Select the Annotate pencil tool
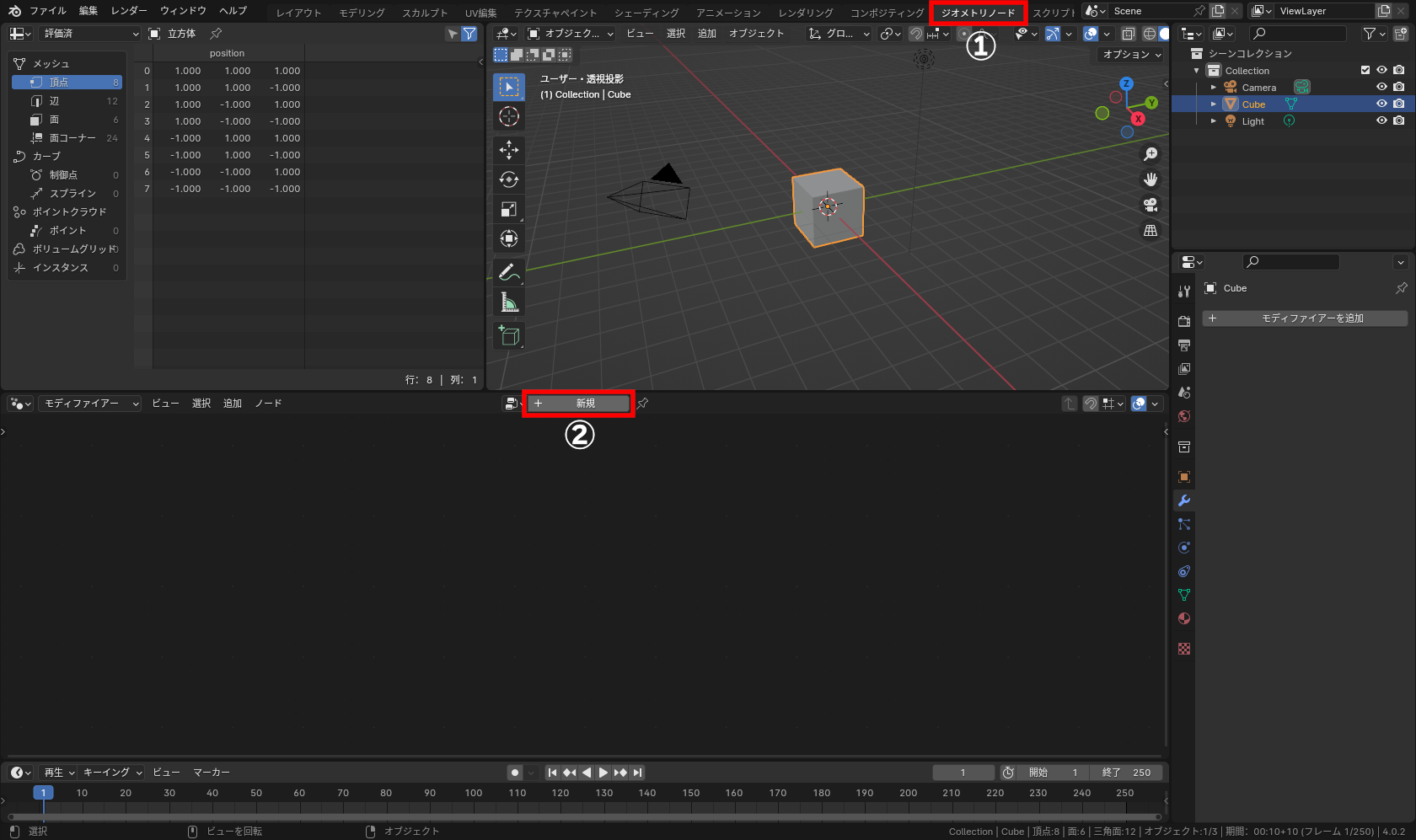 tap(508, 272)
